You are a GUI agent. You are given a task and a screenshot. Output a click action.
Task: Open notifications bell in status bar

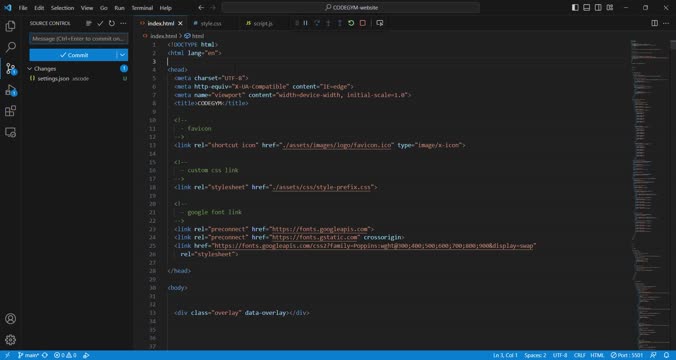click(667, 355)
